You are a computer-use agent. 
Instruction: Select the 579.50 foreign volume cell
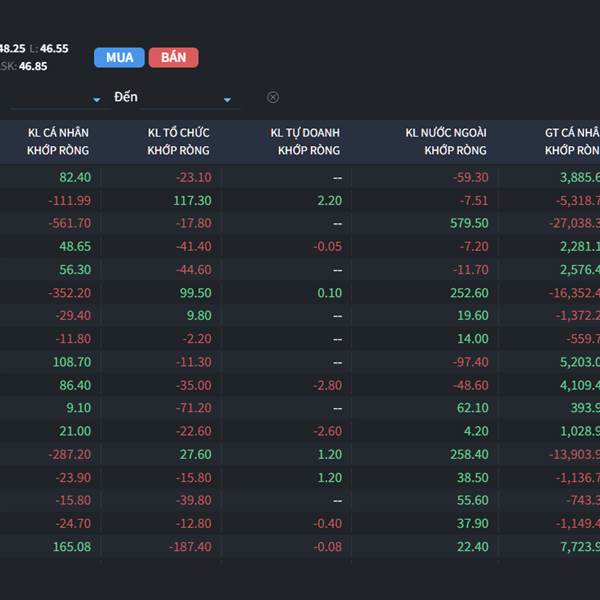pos(469,223)
